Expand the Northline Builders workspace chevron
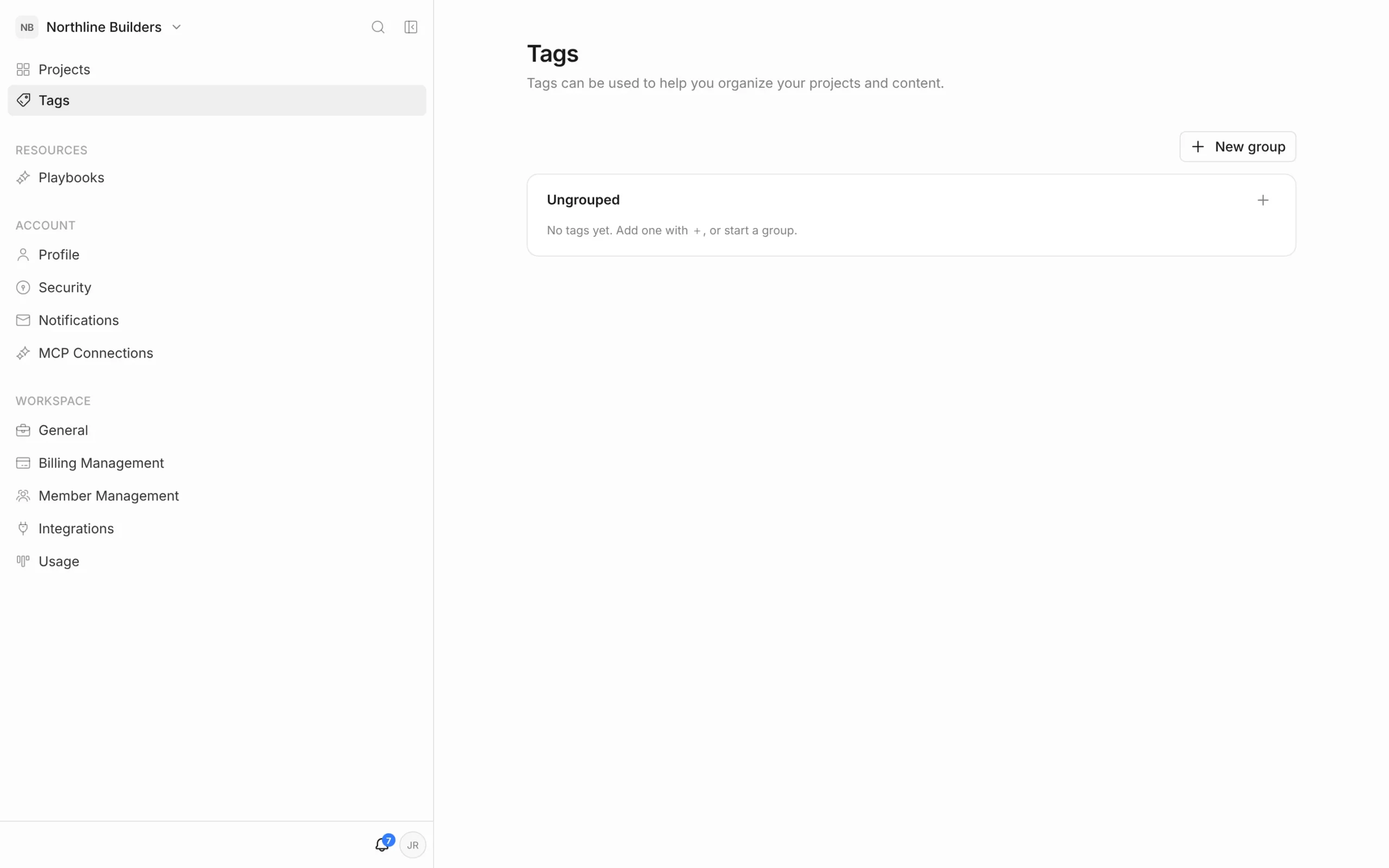The width and height of the screenshot is (1389, 868). [177, 27]
